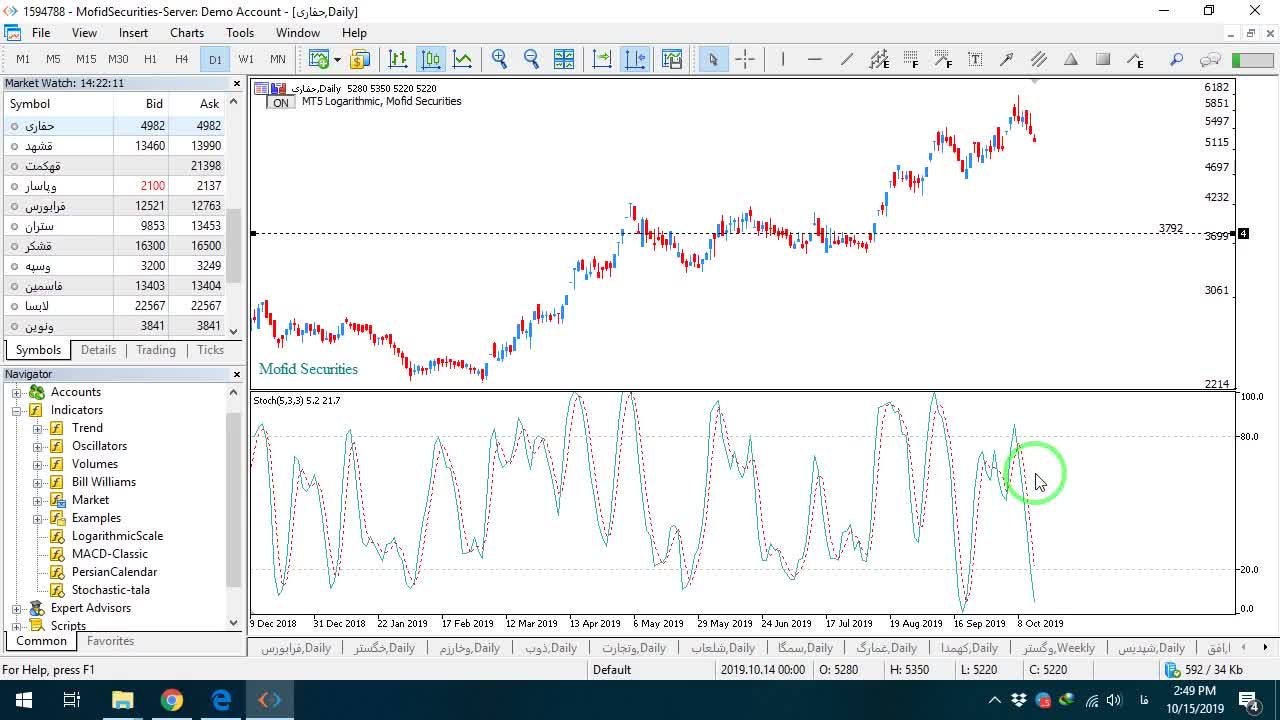Open the Insert menu
This screenshot has width=1280, height=720.
pos(133,33)
